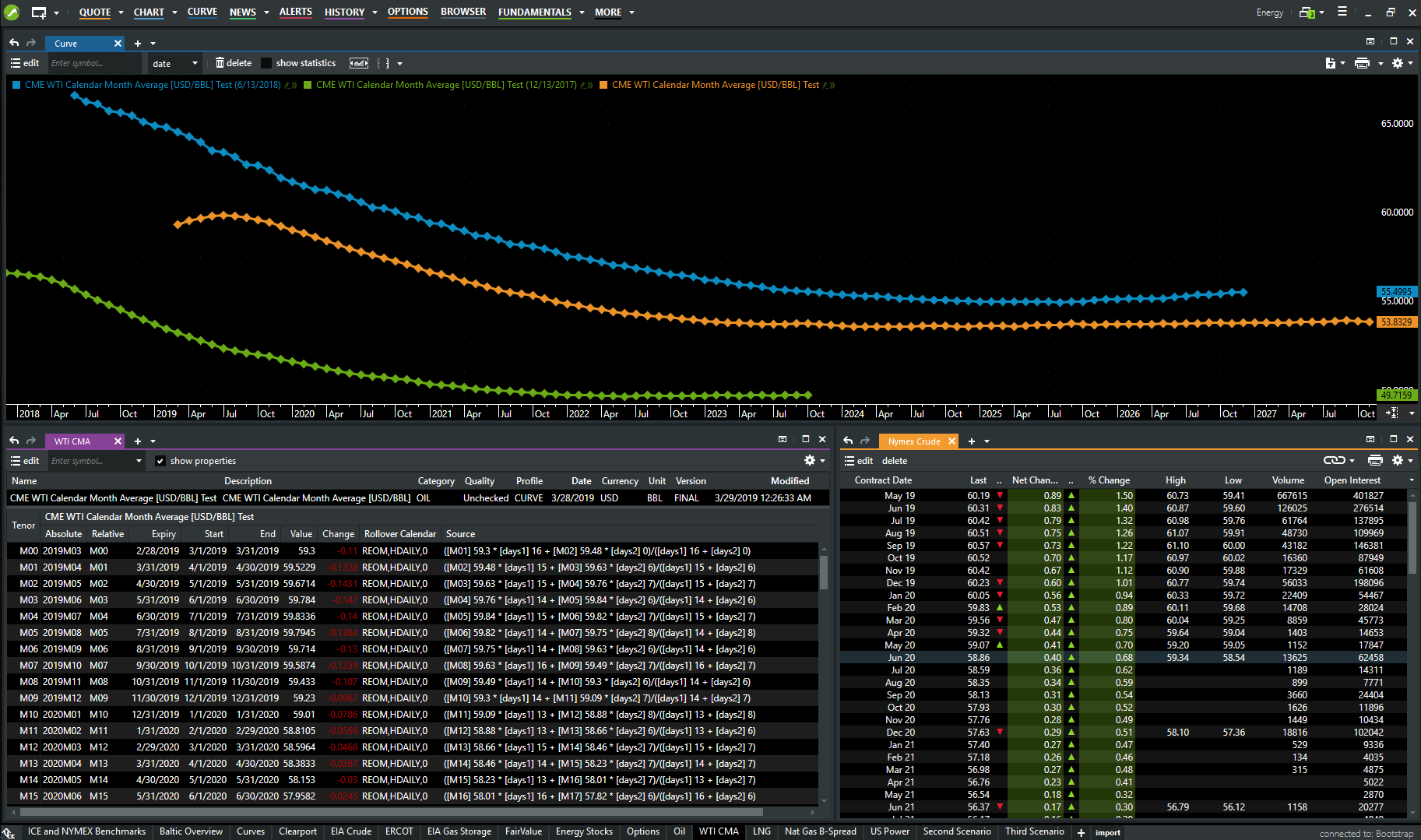The width and height of the screenshot is (1421, 840).
Task: Open the WTI CMA panel settings gear
Action: tap(810, 460)
